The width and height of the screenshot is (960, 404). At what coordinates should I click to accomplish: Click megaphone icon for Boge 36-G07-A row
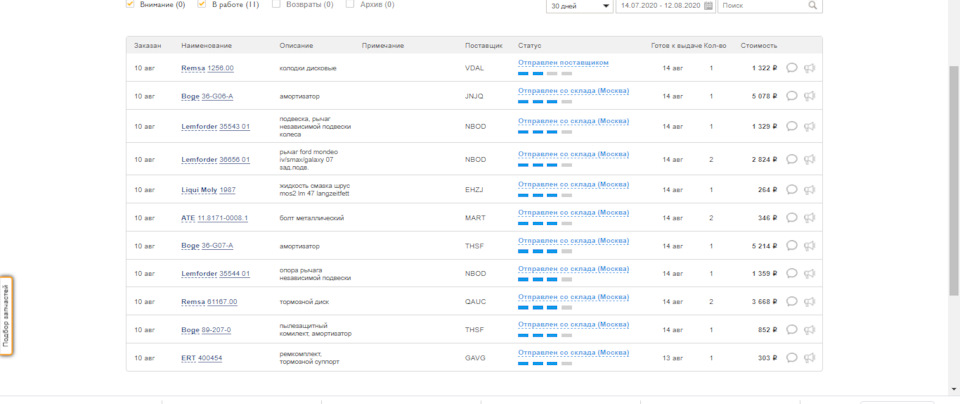coord(809,245)
